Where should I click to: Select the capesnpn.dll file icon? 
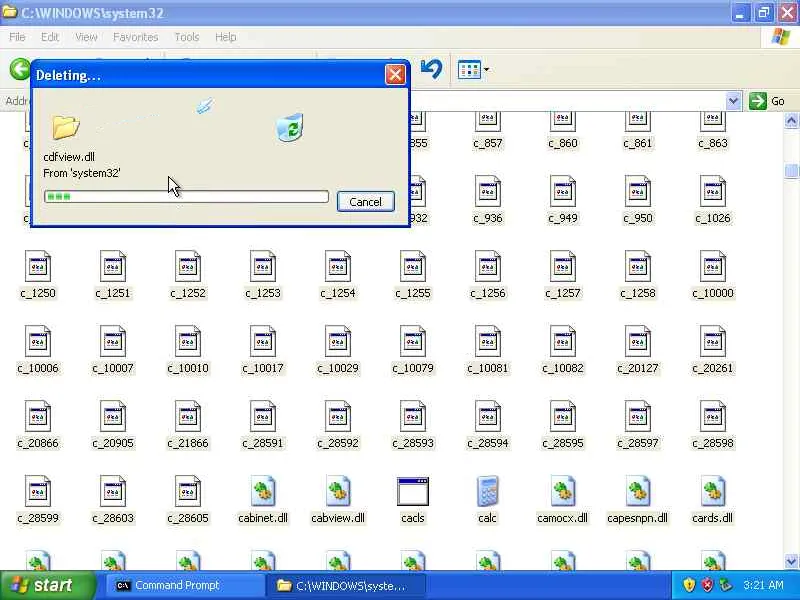(x=638, y=491)
